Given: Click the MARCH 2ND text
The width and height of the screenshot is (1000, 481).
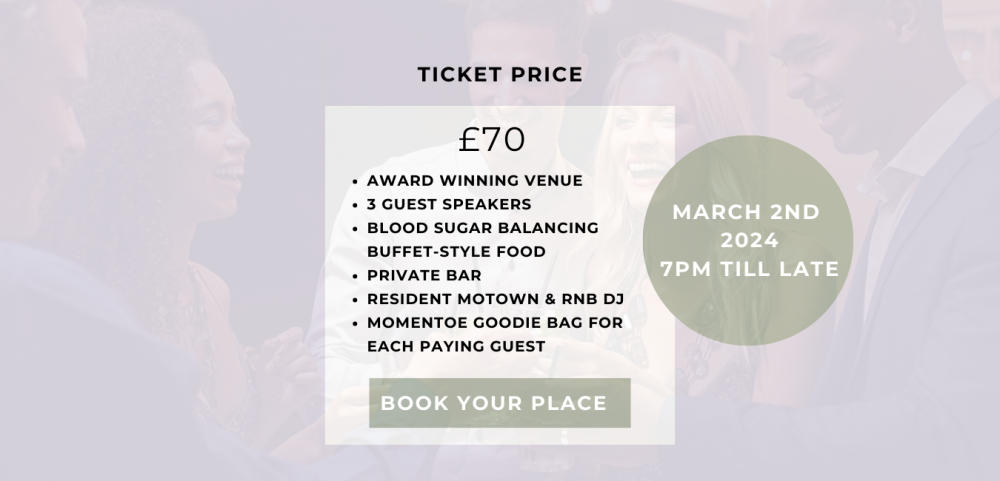Looking at the screenshot, I should pyautogui.click(x=746, y=212).
